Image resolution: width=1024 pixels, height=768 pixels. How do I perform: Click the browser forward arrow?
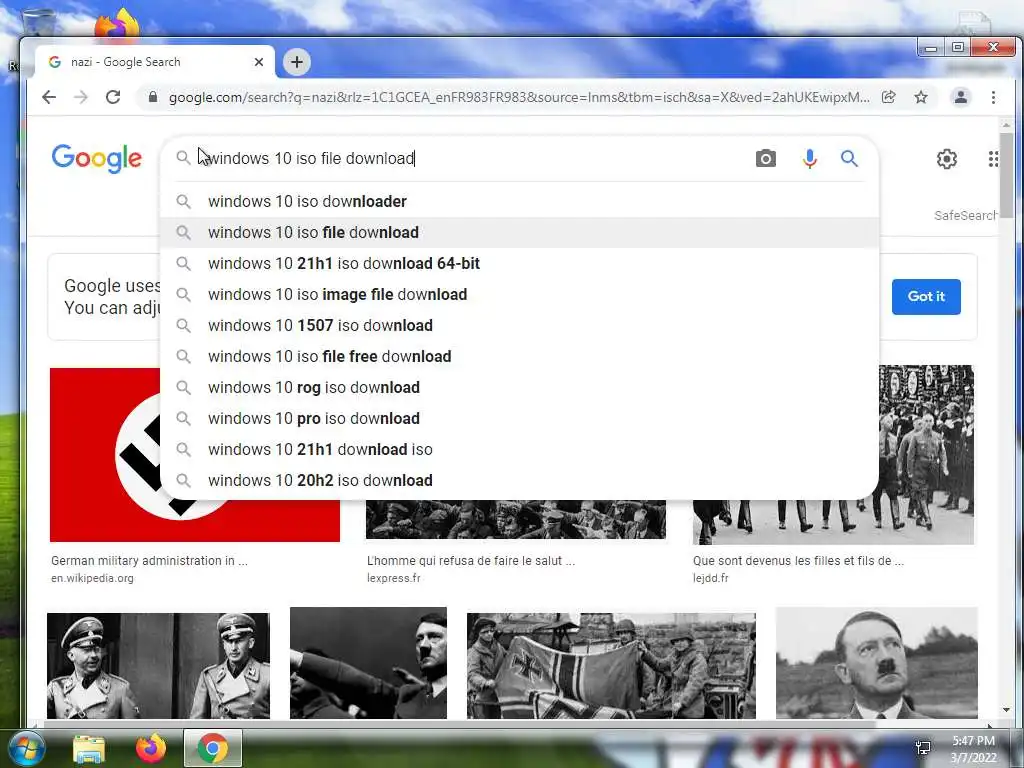[80, 97]
